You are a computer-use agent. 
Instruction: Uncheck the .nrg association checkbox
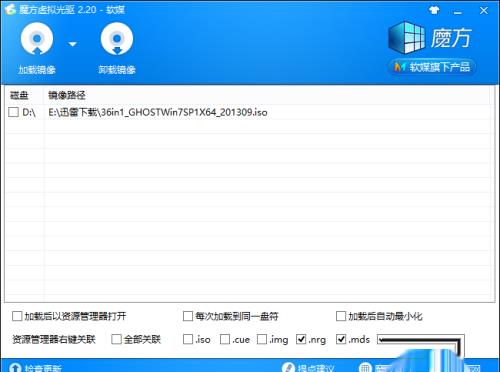[301, 339]
